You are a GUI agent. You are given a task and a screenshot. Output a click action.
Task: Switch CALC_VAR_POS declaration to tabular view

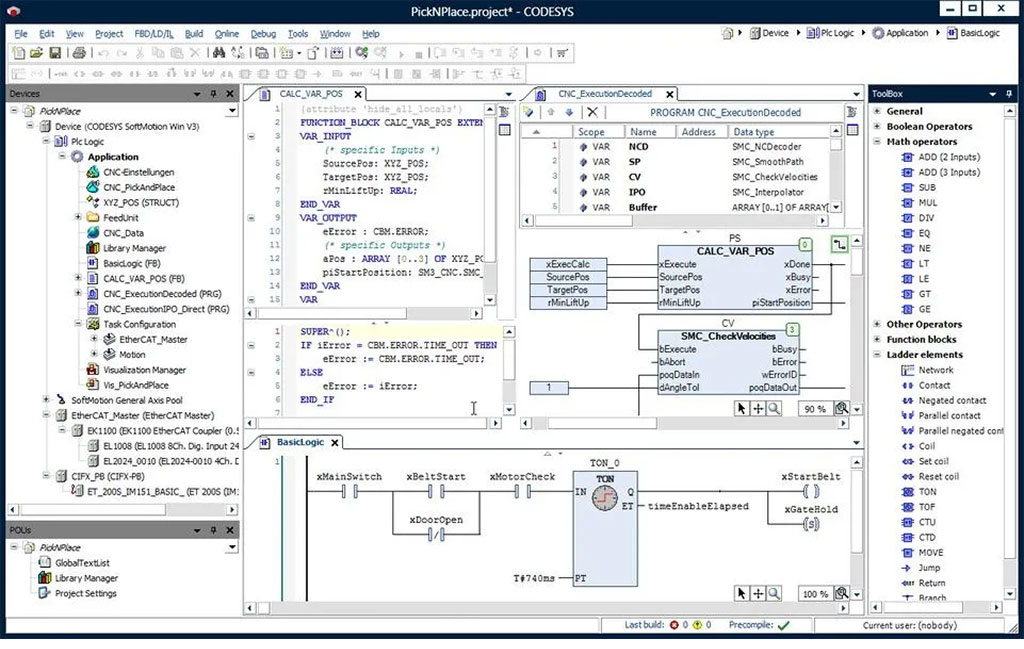coord(504,130)
